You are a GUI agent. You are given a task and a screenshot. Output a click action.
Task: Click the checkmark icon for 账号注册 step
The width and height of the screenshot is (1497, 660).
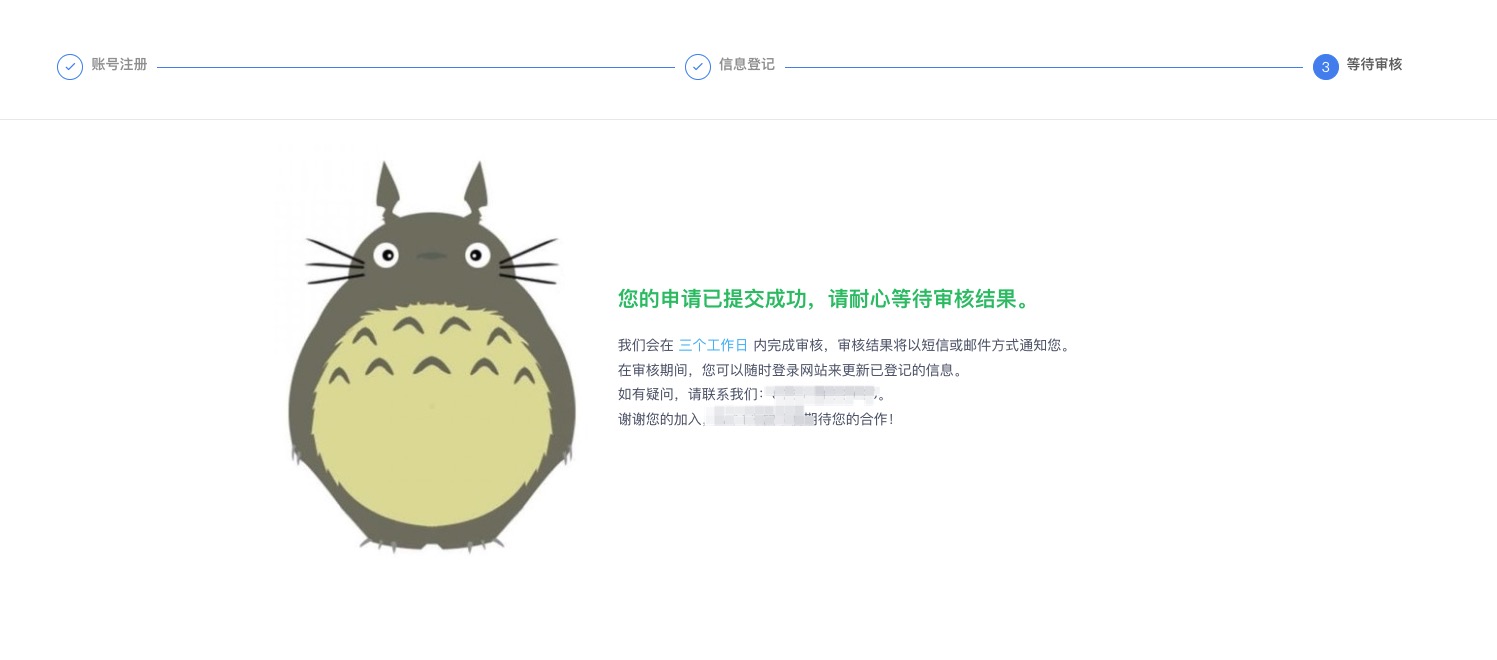[70, 67]
